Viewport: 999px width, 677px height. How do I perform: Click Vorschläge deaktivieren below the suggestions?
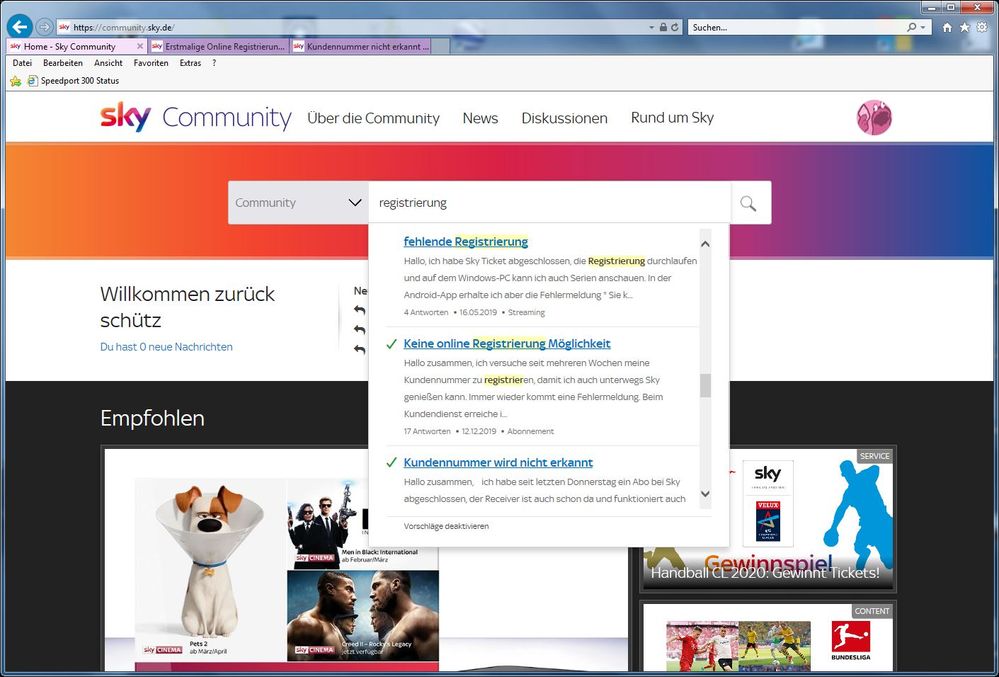click(x=447, y=526)
